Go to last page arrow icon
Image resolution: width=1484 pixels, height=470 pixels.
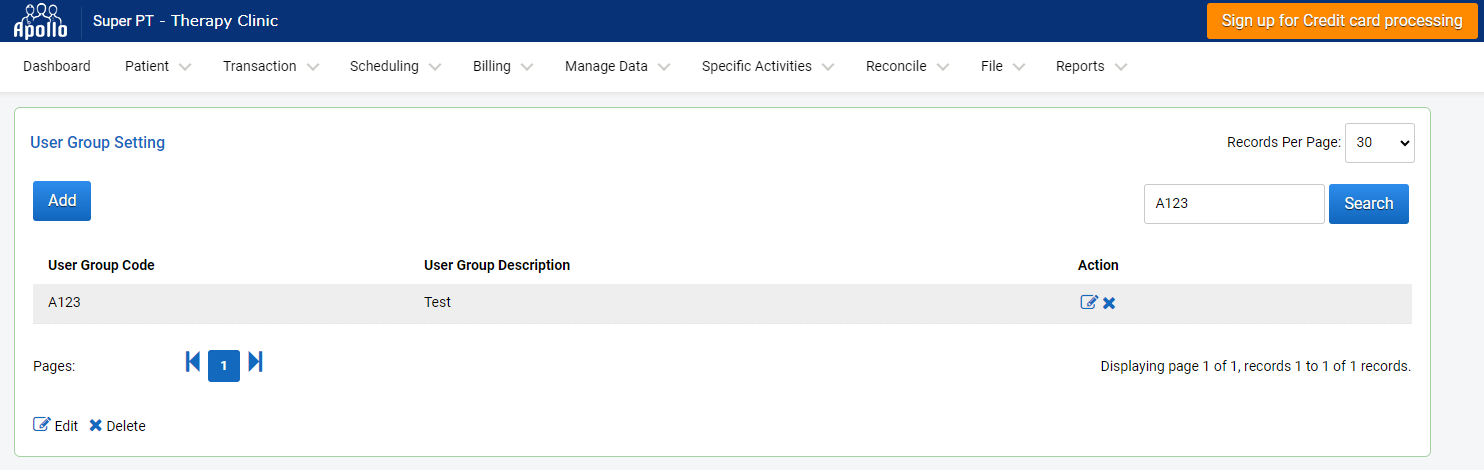pos(255,362)
